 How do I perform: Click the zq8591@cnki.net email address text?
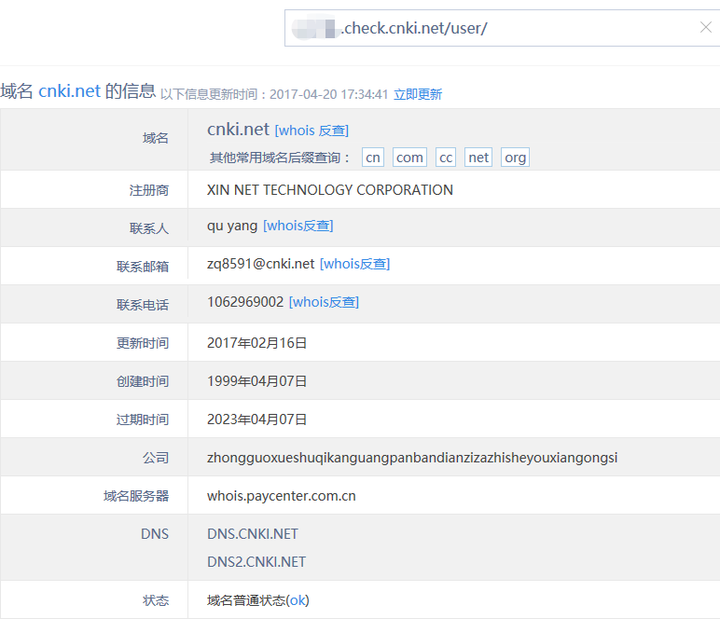coord(261,264)
